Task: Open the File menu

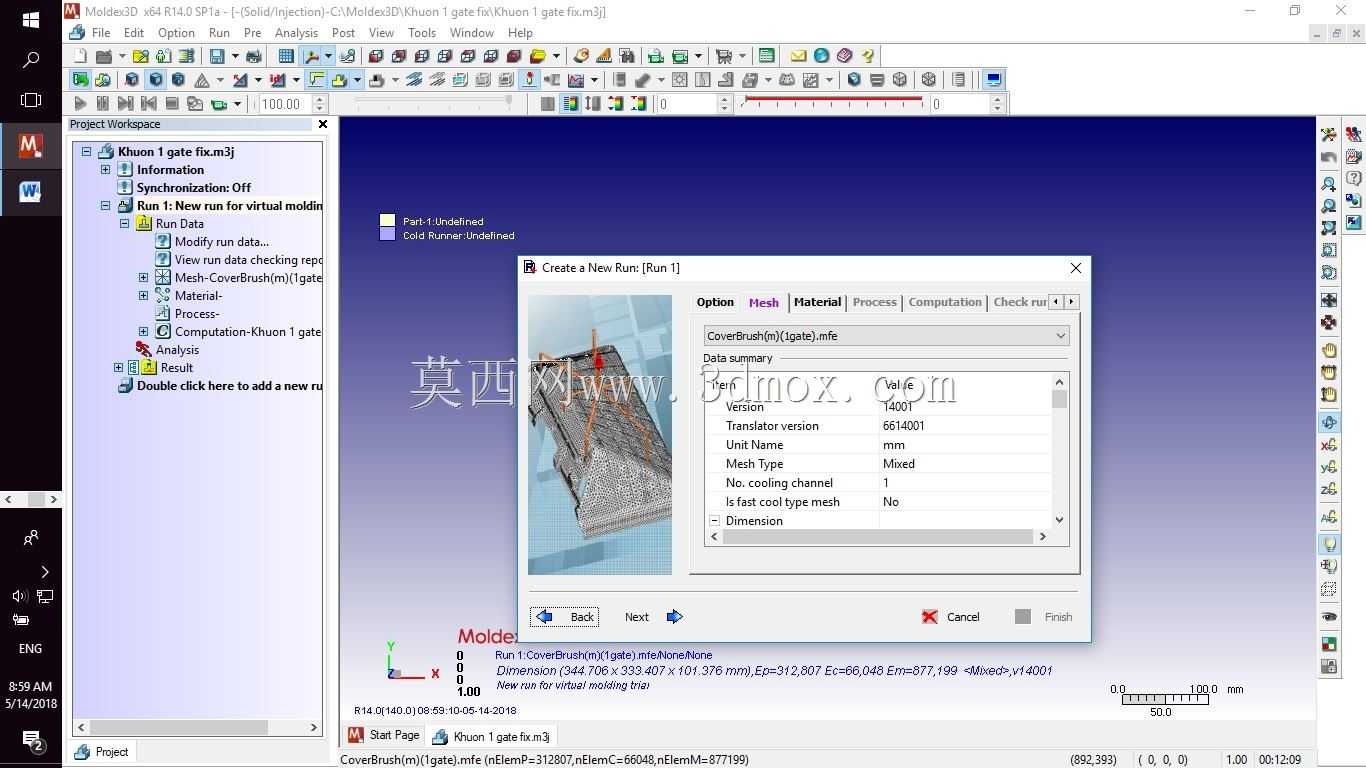Action: (x=101, y=33)
